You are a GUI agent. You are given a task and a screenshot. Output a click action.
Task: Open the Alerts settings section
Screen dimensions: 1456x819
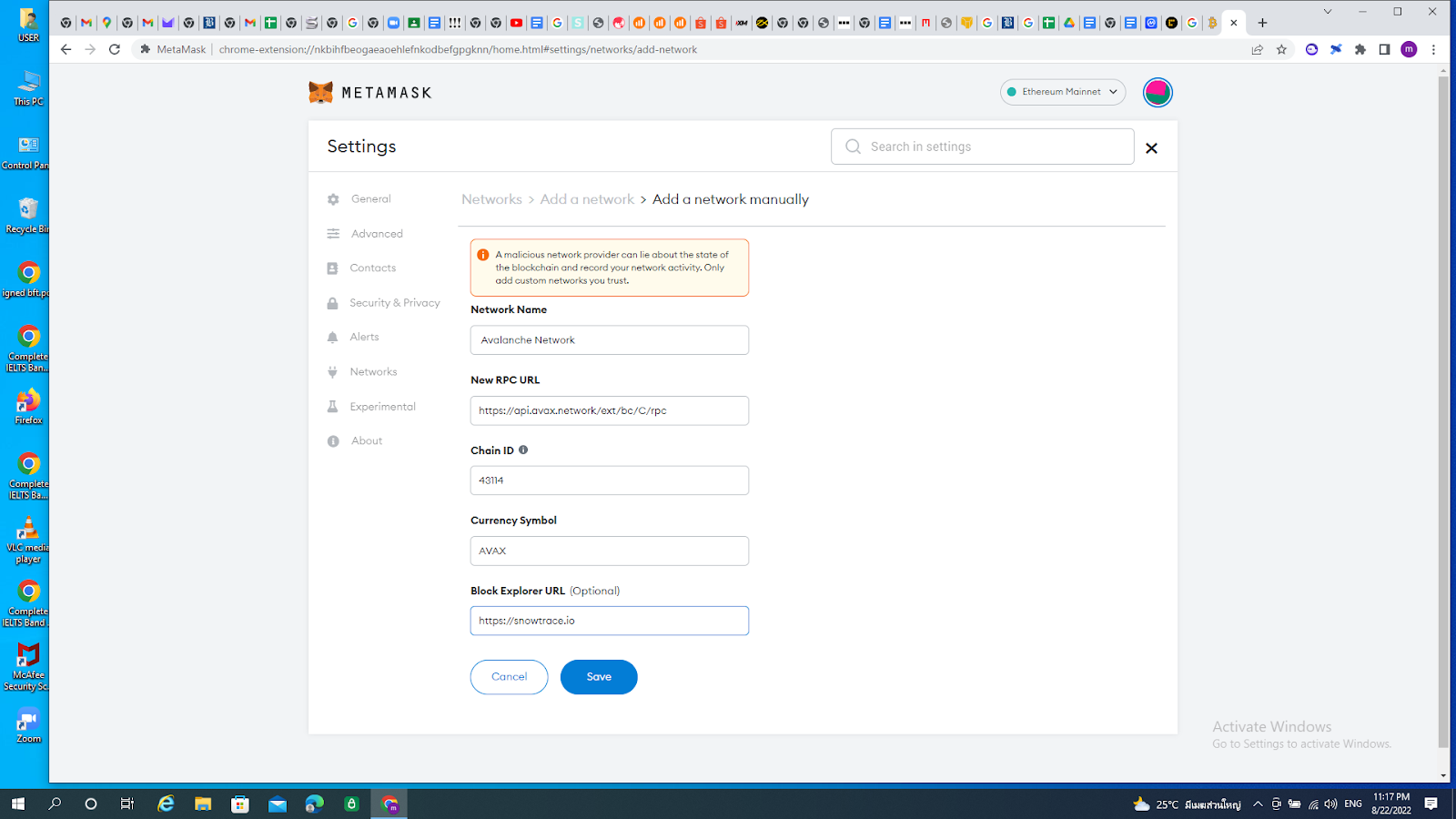(364, 338)
